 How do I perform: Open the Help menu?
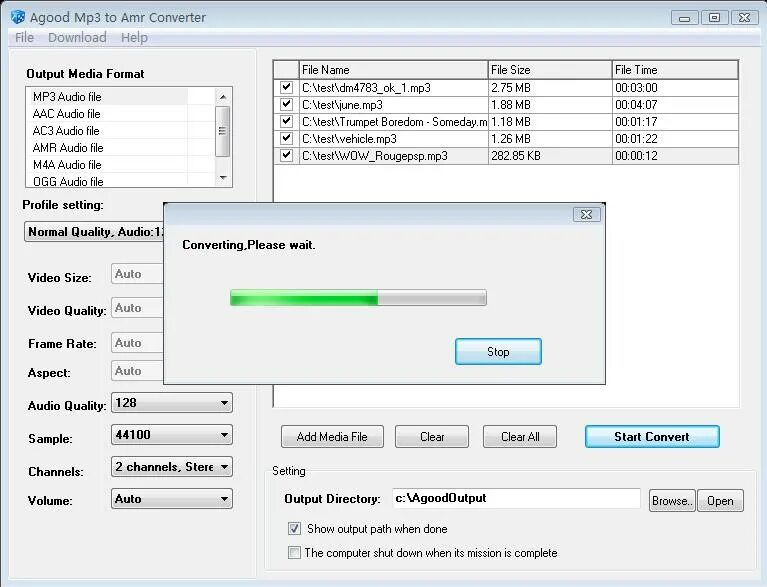[x=134, y=38]
